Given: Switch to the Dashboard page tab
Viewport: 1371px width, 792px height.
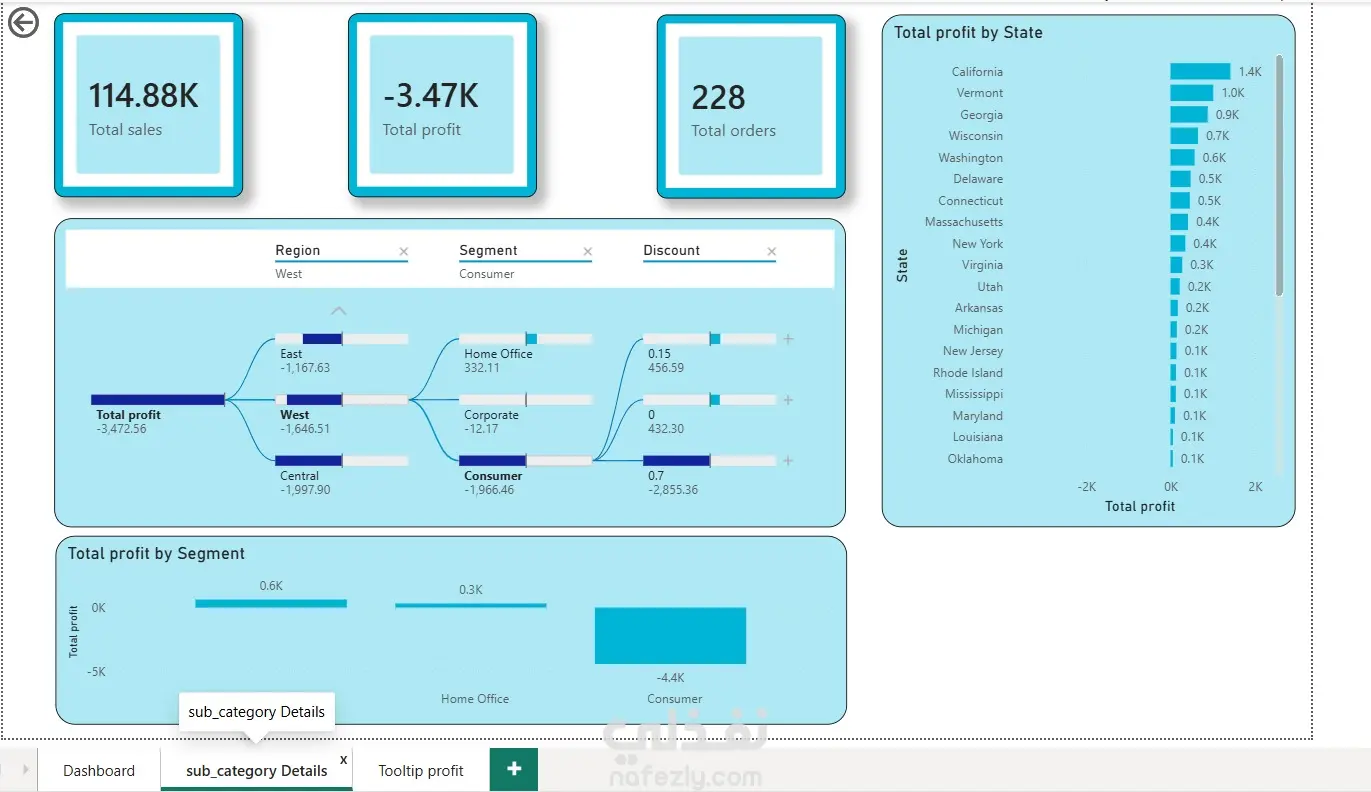Looking at the screenshot, I should pyautogui.click(x=99, y=770).
